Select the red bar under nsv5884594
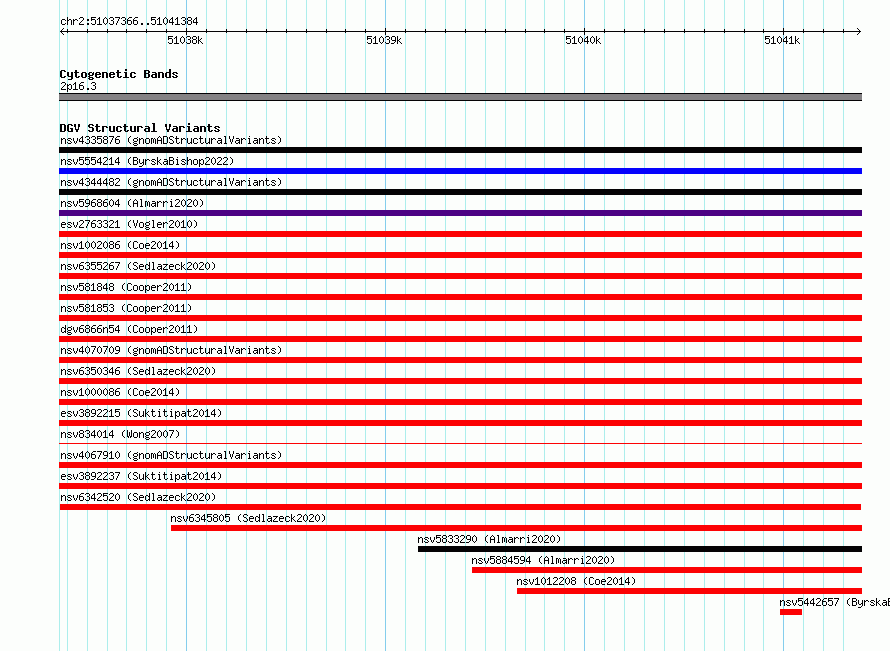The width and height of the screenshot is (890, 651). [x=667, y=570]
